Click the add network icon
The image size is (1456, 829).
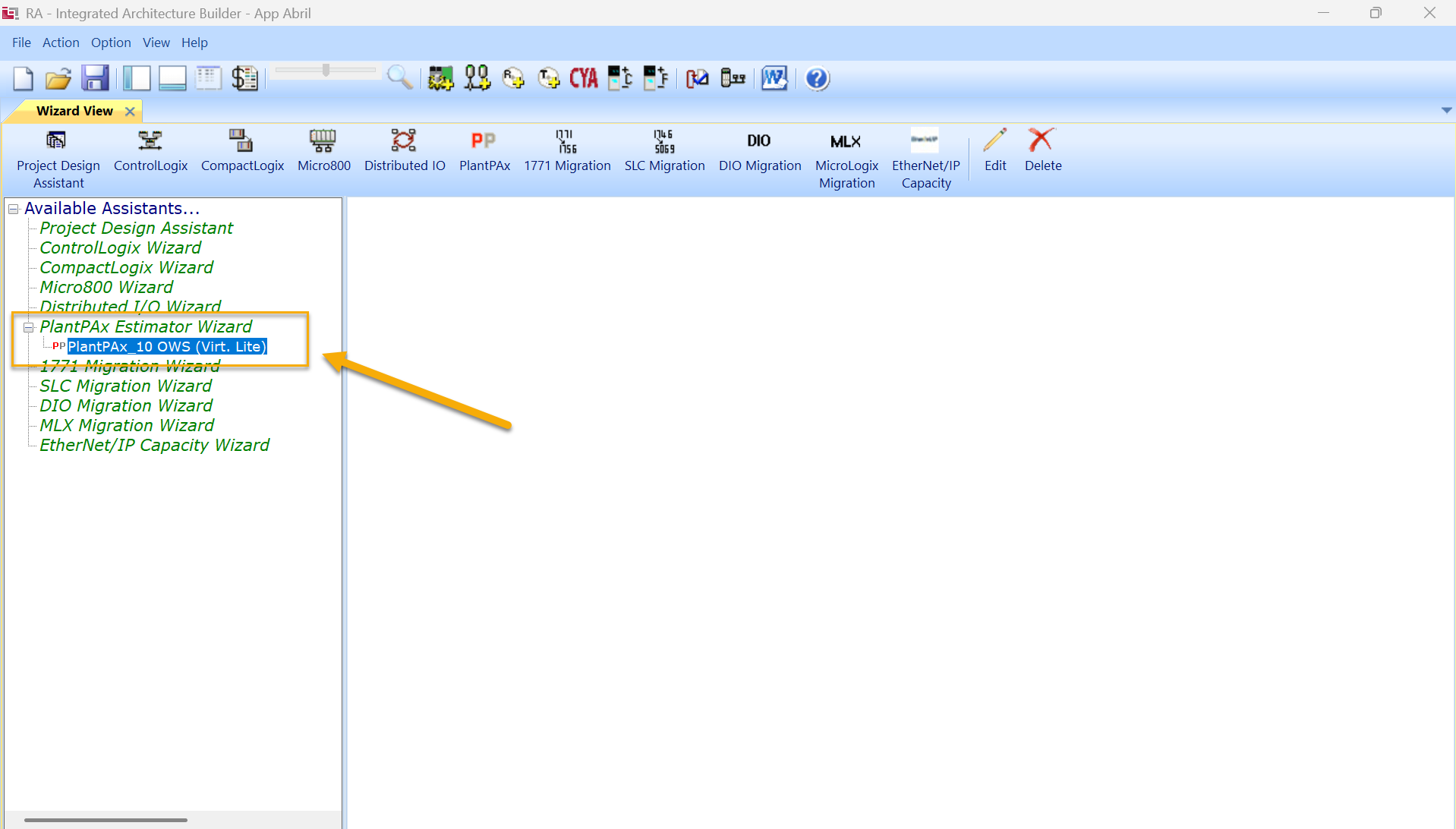(477, 78)
